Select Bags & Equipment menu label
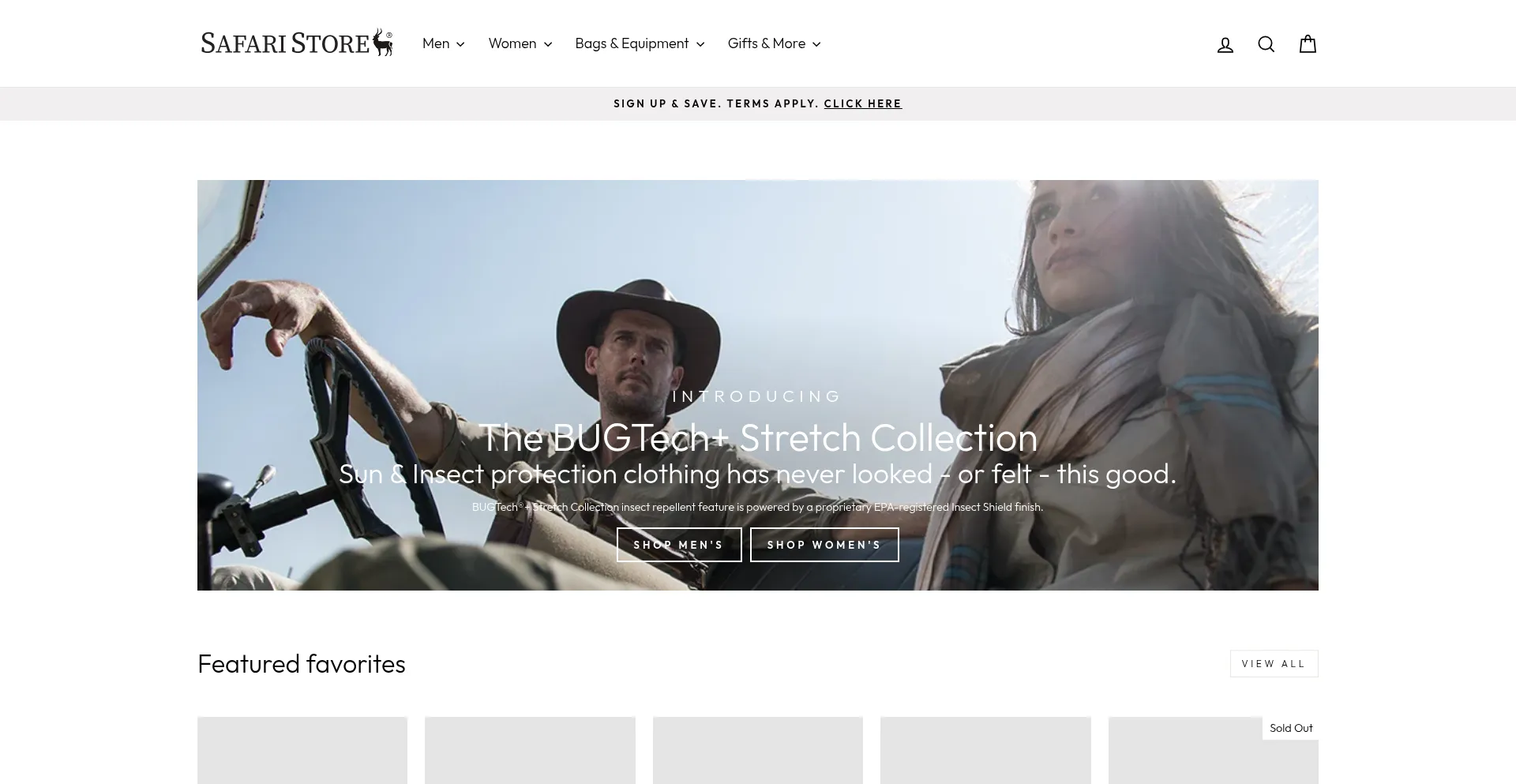 (x=632, y=43)
